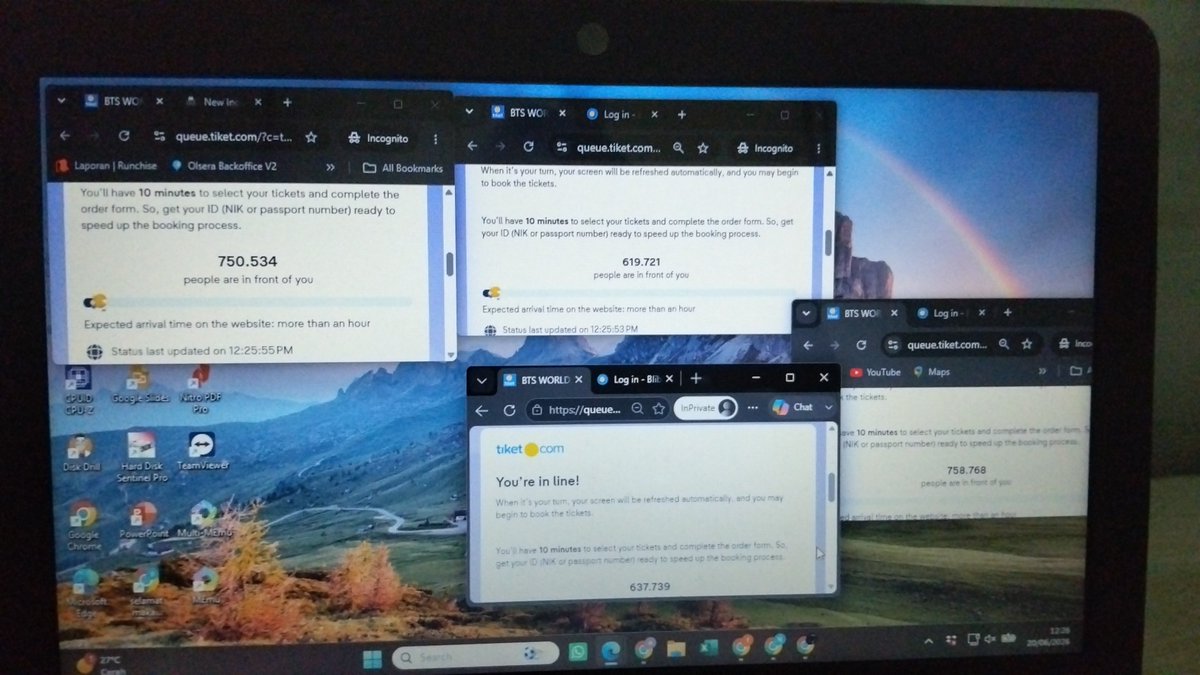Viewport: 1200px width, 675px height.
Task: Click the zoom icon in the 619.721 queue window
Action: 678,148
